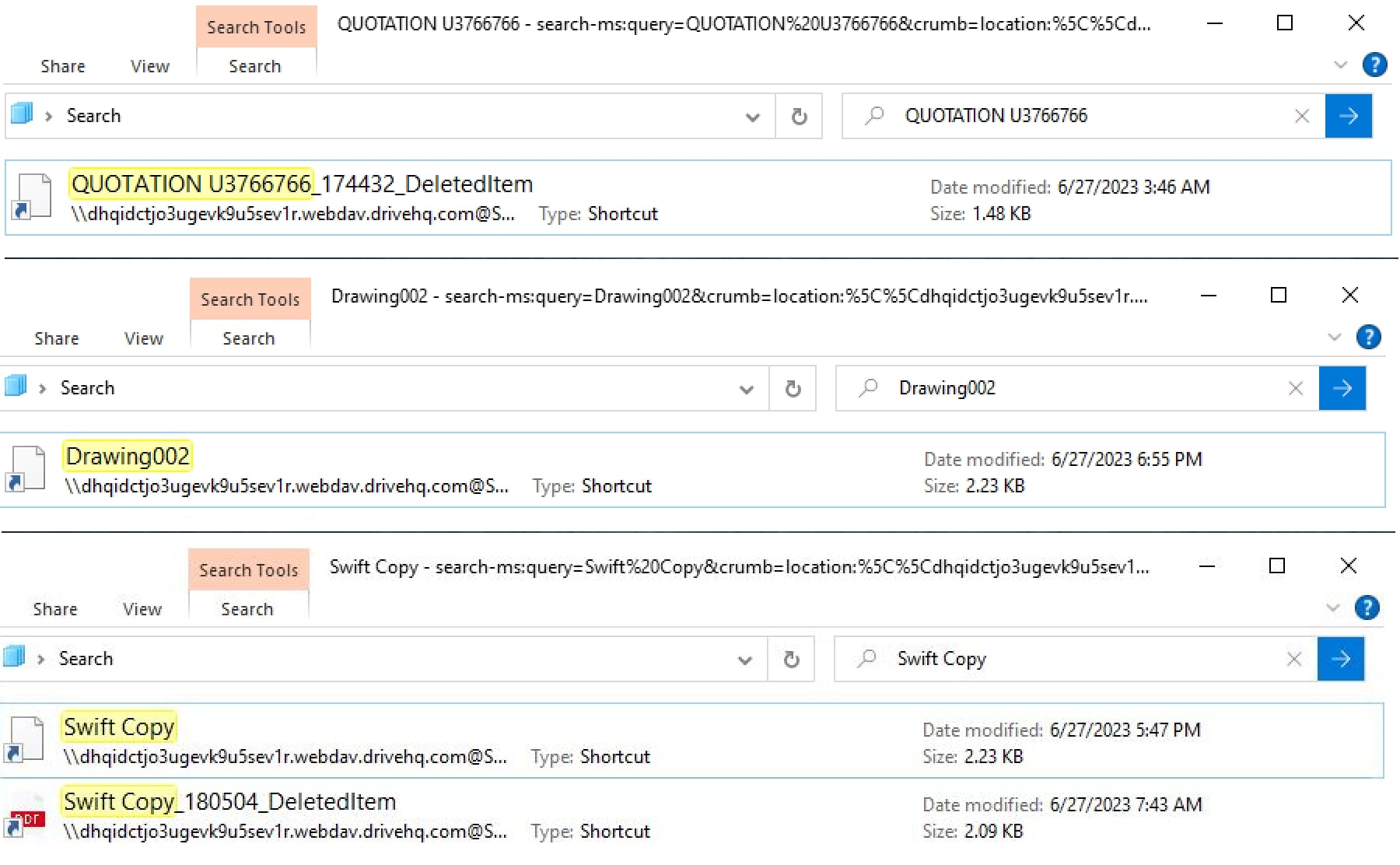The height and width of the screenshot is (865, 1400).
Task: Open help icon in Drawing002 window
Action: pos(1368,337)
